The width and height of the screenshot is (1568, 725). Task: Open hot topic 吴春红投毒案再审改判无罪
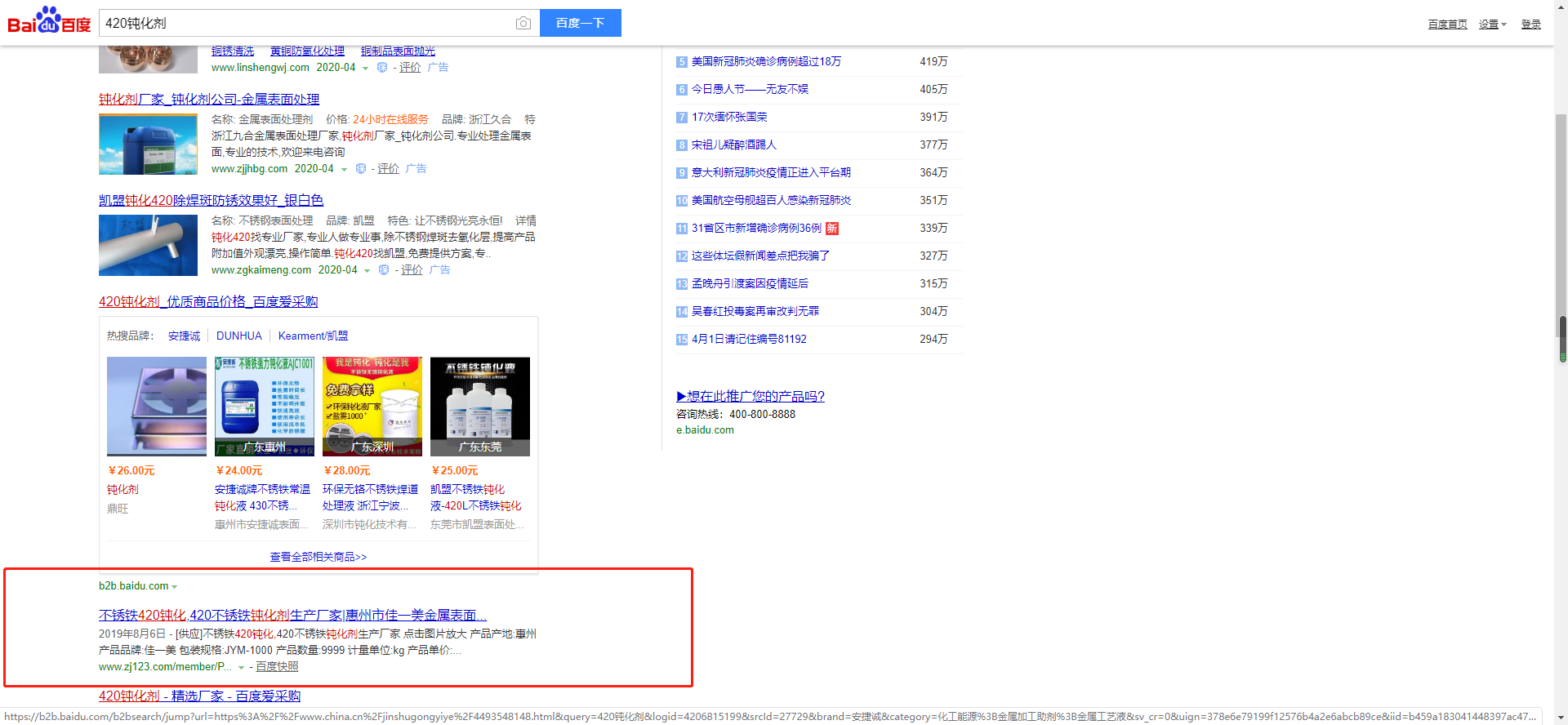[755, 311]
